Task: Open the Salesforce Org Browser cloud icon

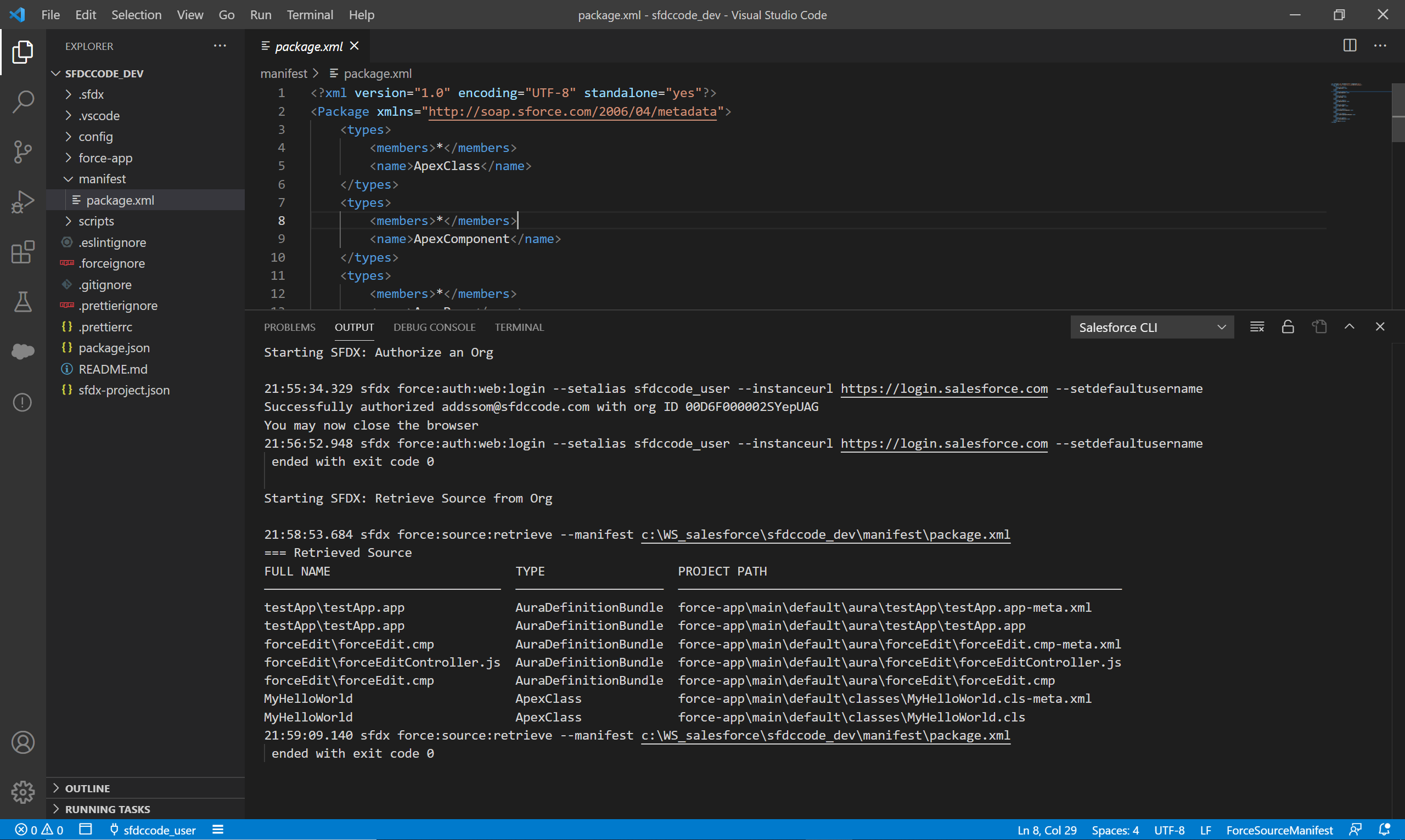Action: coord(23,352)
